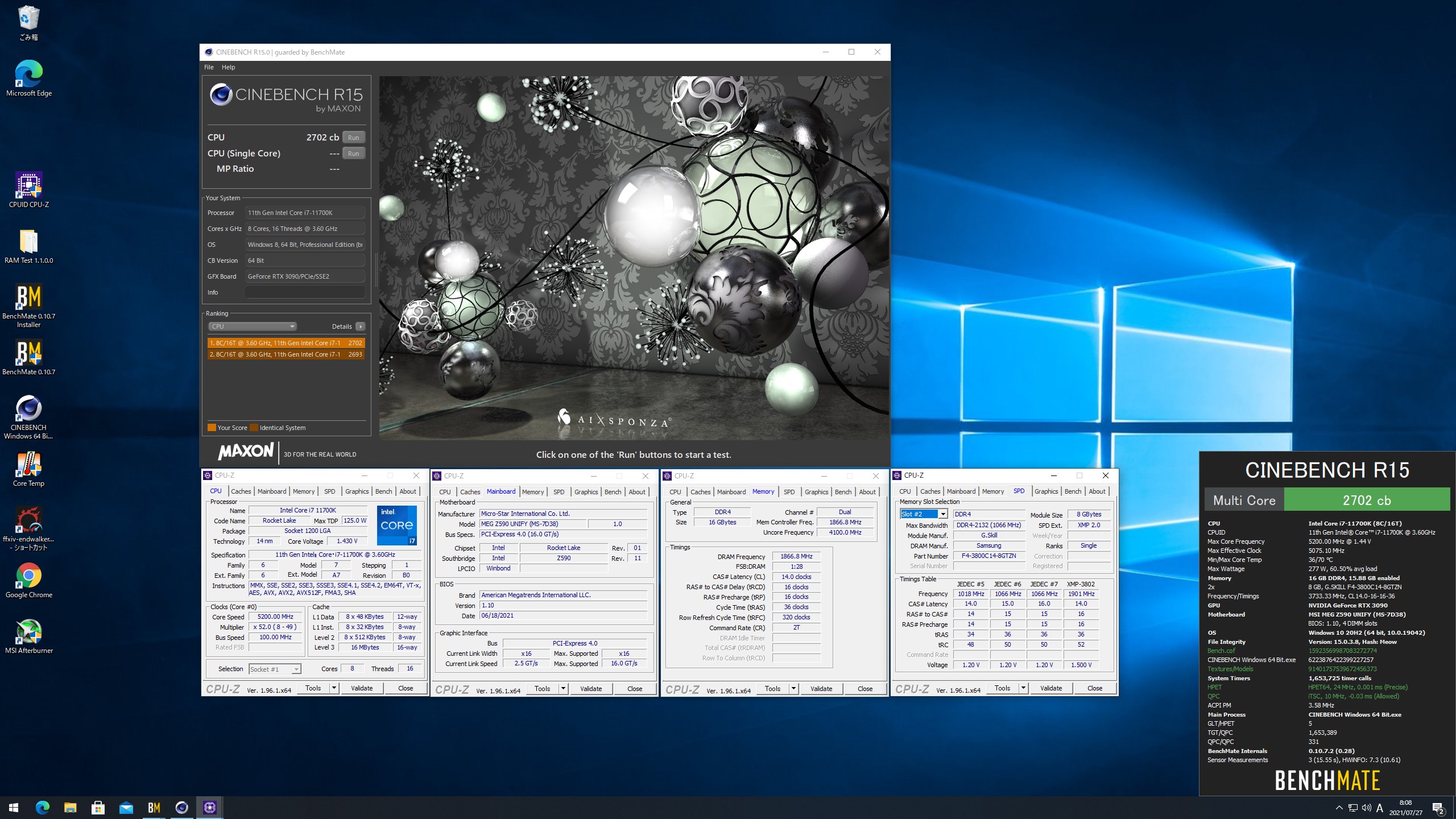Open Slot #2 memory slot dropdown
This screenshot has height=819, width=1456.
(924, 514)
